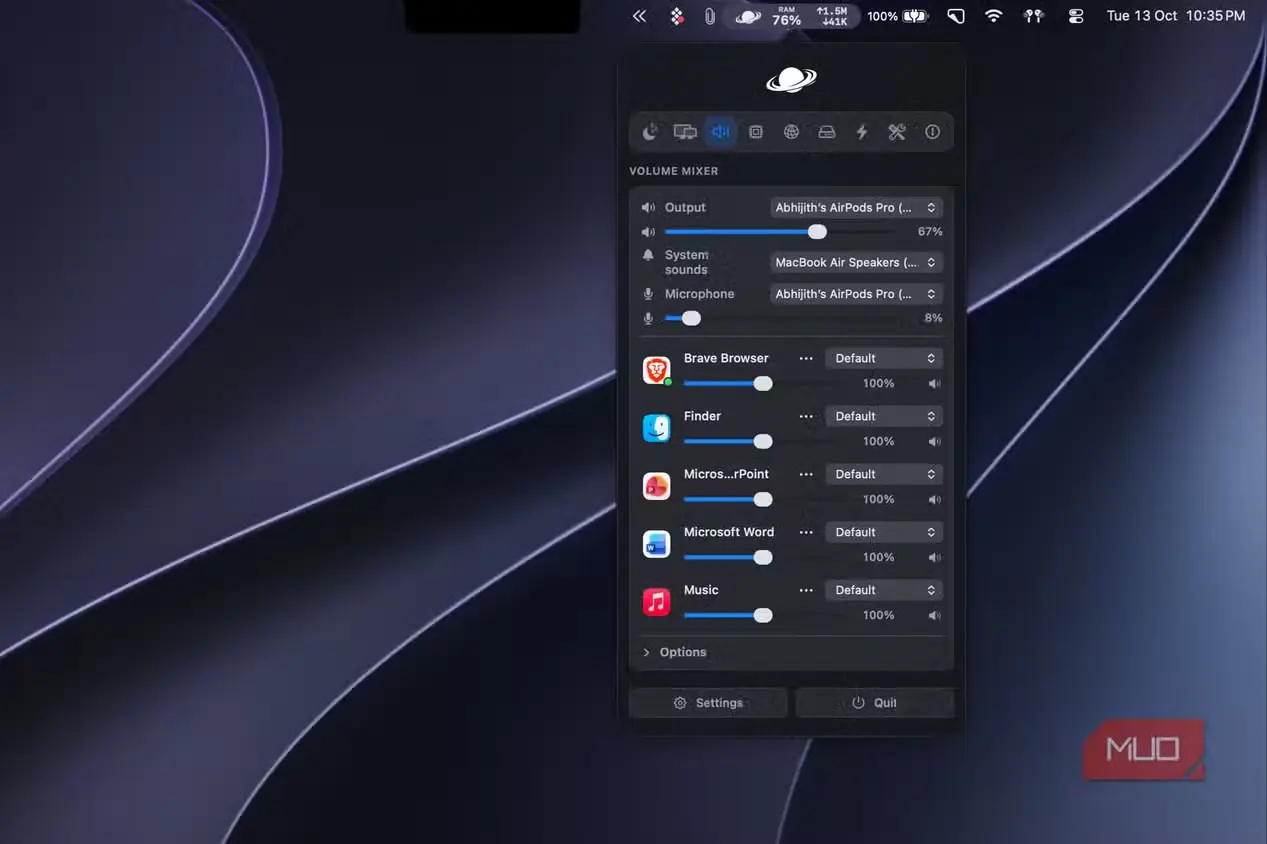Click the Quit button
The image size is (1267, 844).
point(875,703)
